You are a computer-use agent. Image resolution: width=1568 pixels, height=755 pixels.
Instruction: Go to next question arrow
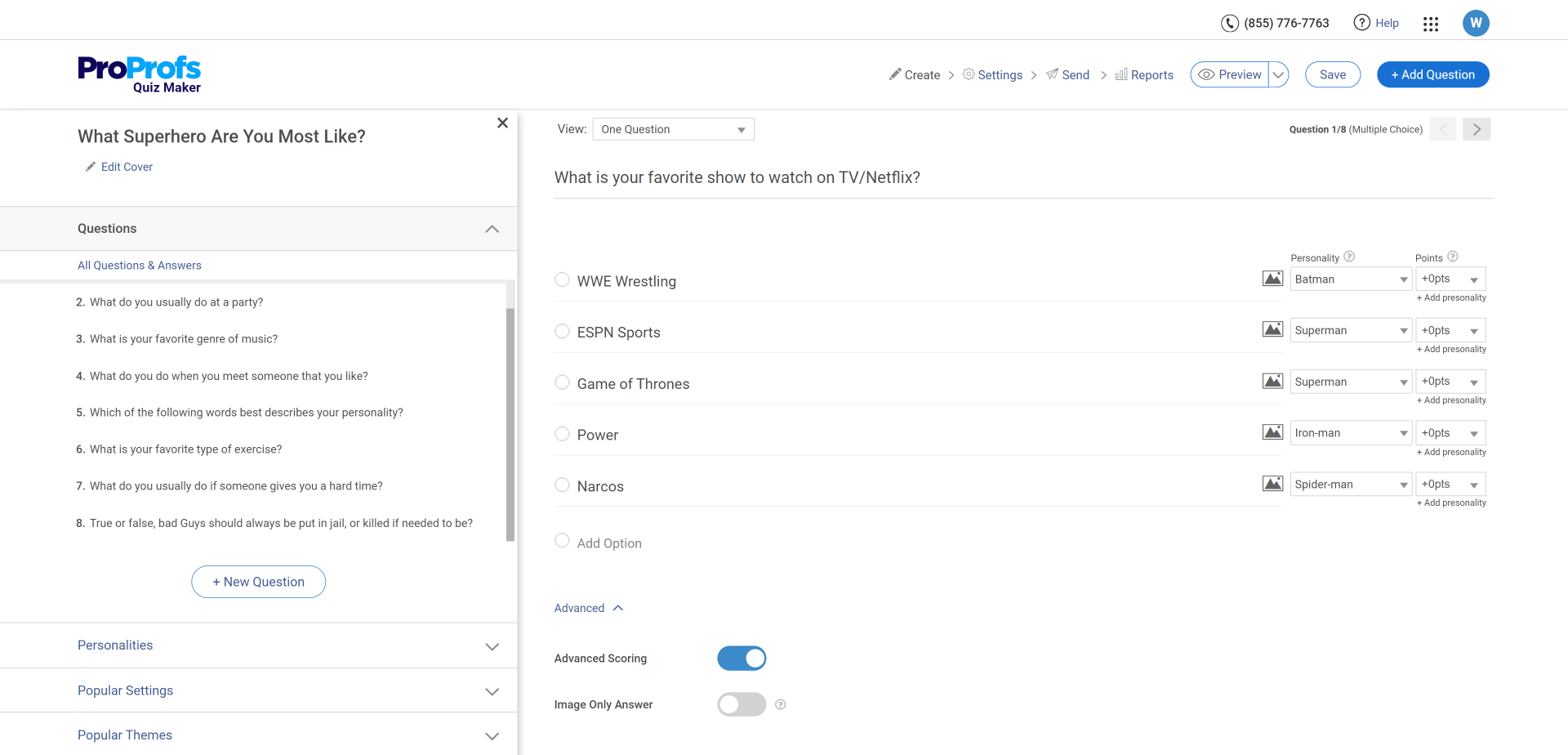(1477, 129)
